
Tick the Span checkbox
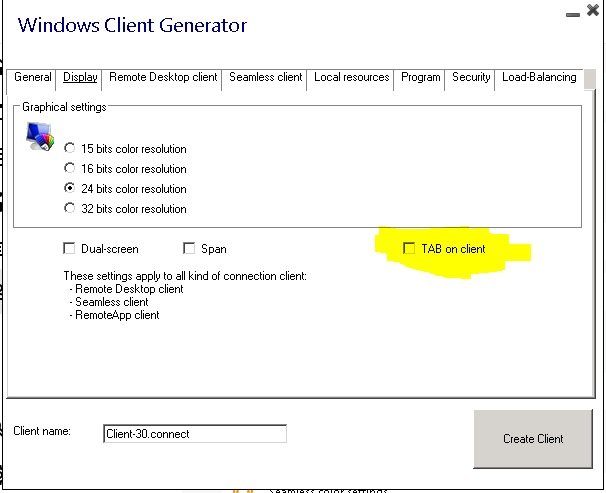(x=189, y=249)
